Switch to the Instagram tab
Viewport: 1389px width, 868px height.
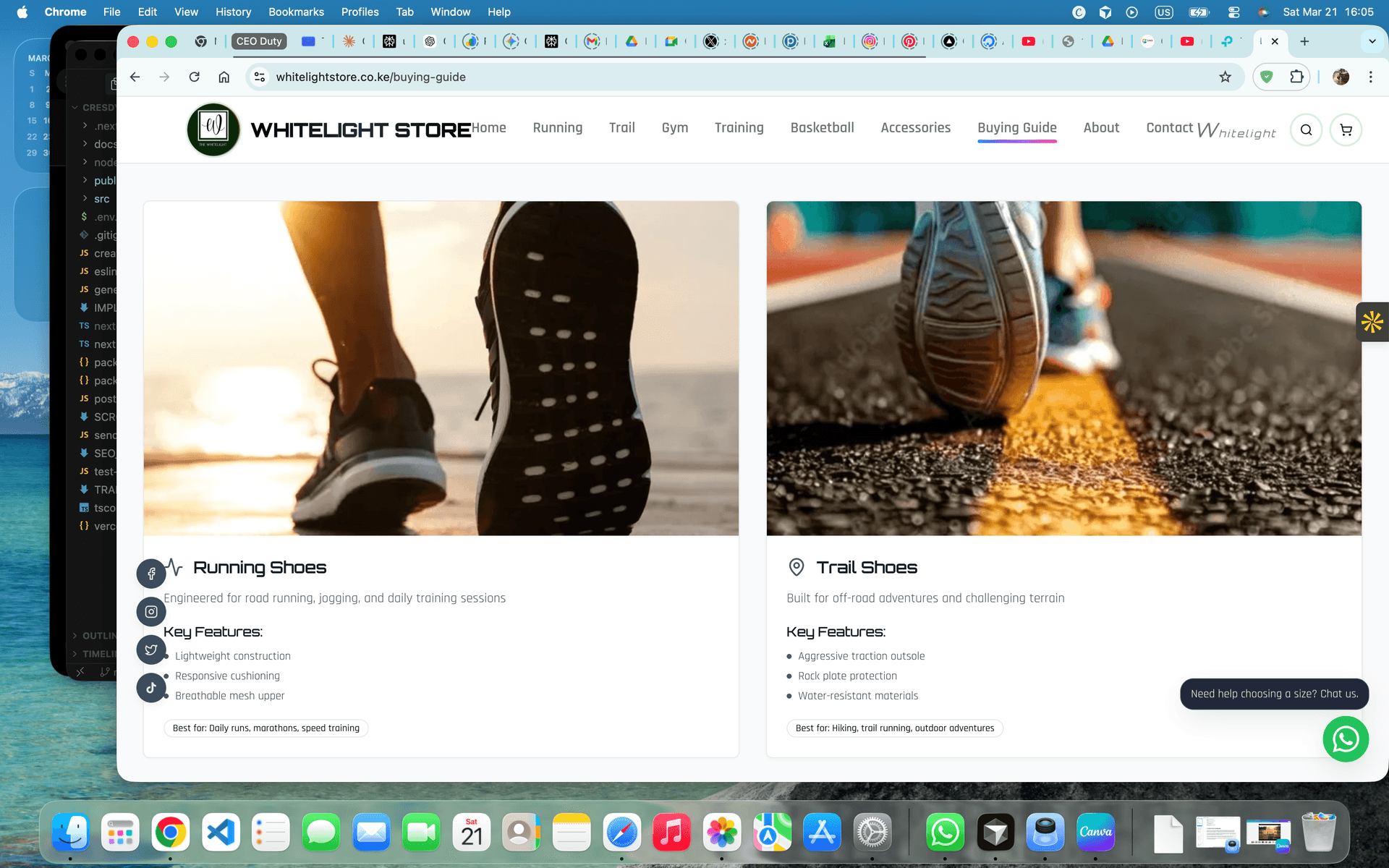coord(870,41)
